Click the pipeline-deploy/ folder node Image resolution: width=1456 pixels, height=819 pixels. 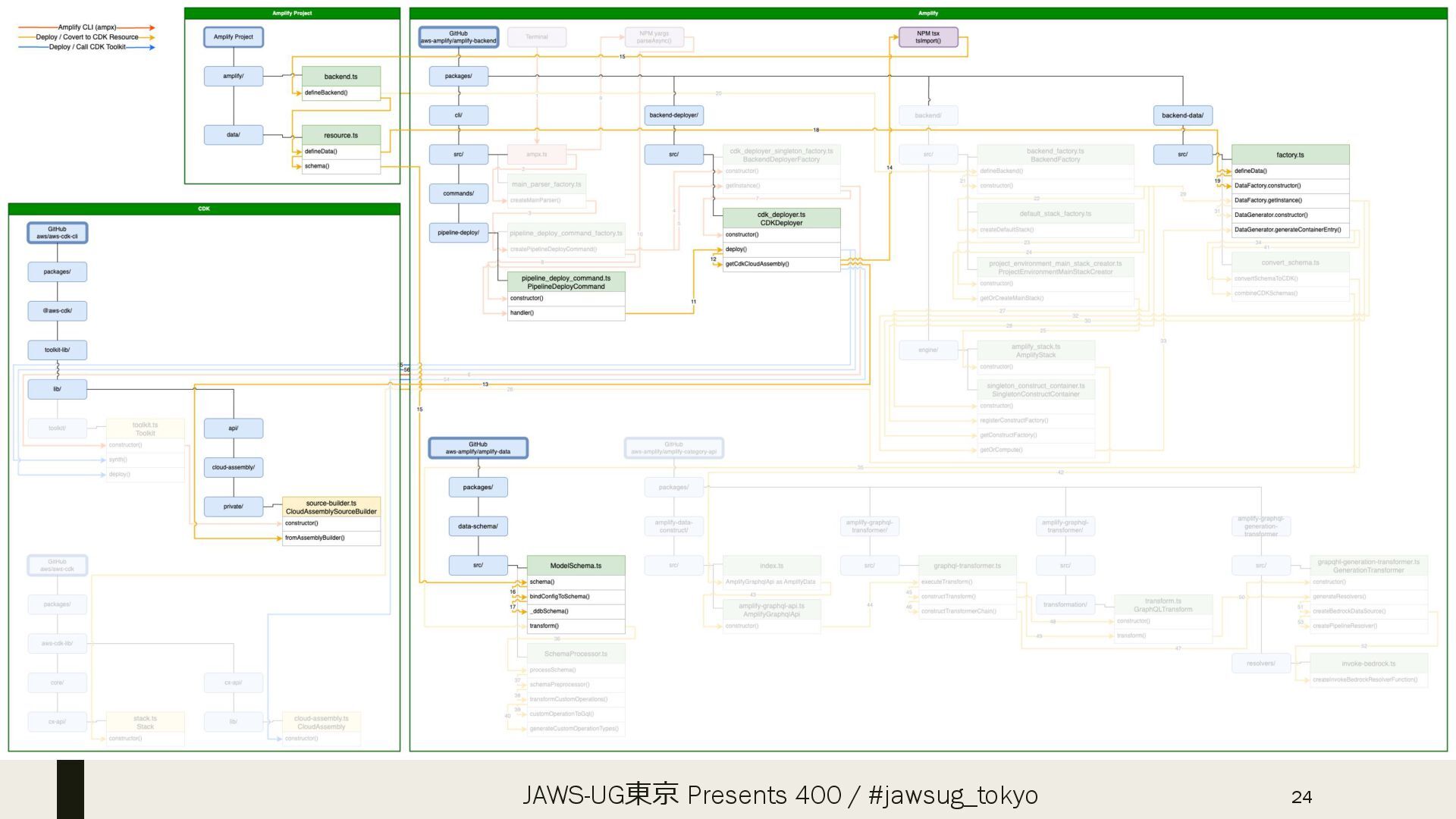coord(458,233)
